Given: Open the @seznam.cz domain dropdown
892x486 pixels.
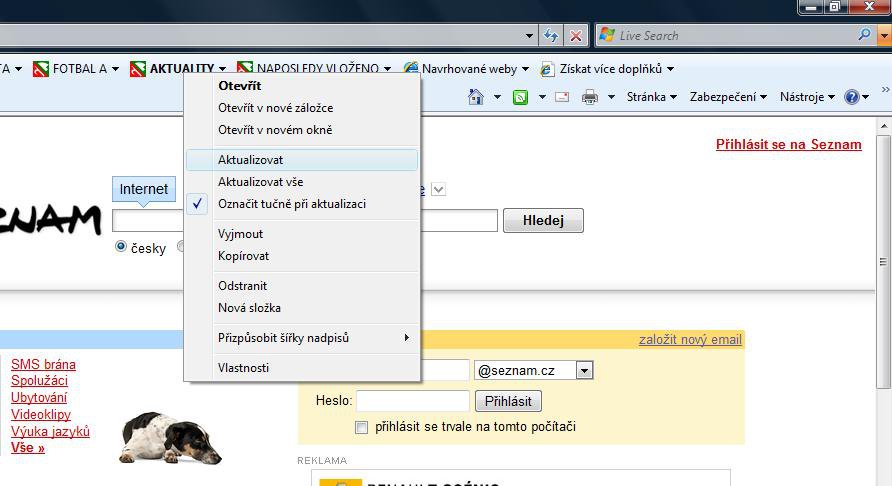Looking at the screenshot, I should (x=584, y=371).
